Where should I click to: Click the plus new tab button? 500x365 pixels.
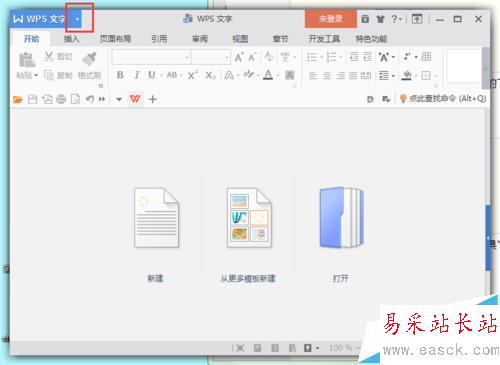point(153,99)
